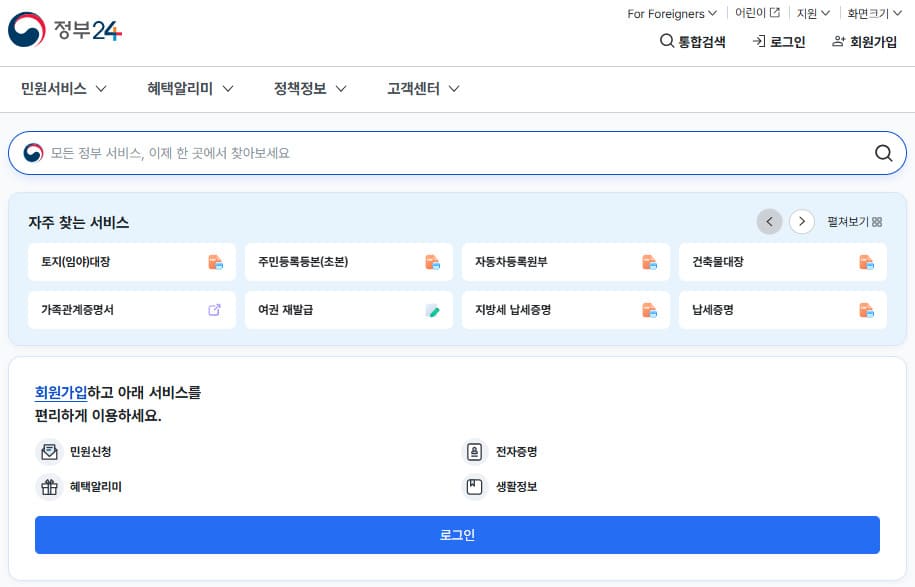Click the search magnifier icon
The height and width of the screenshot is (587, 915).
(x=883, y=153)
